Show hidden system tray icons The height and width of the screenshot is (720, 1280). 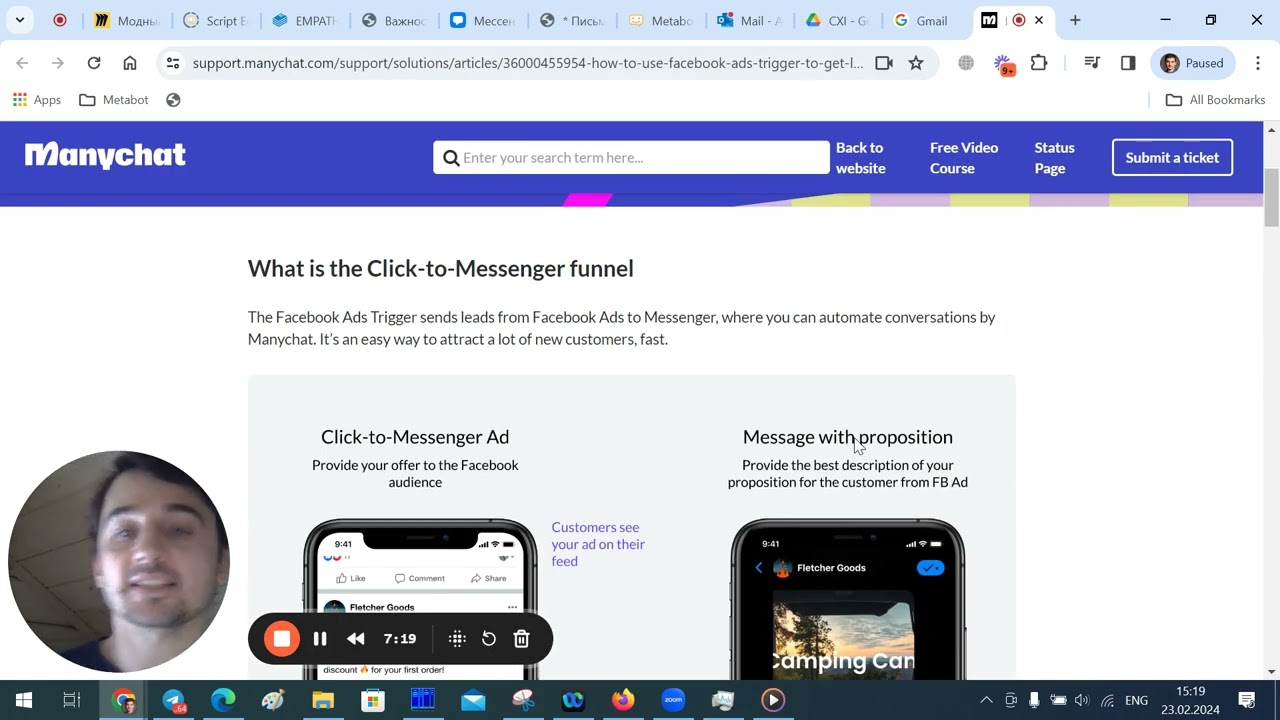(986, 700)
